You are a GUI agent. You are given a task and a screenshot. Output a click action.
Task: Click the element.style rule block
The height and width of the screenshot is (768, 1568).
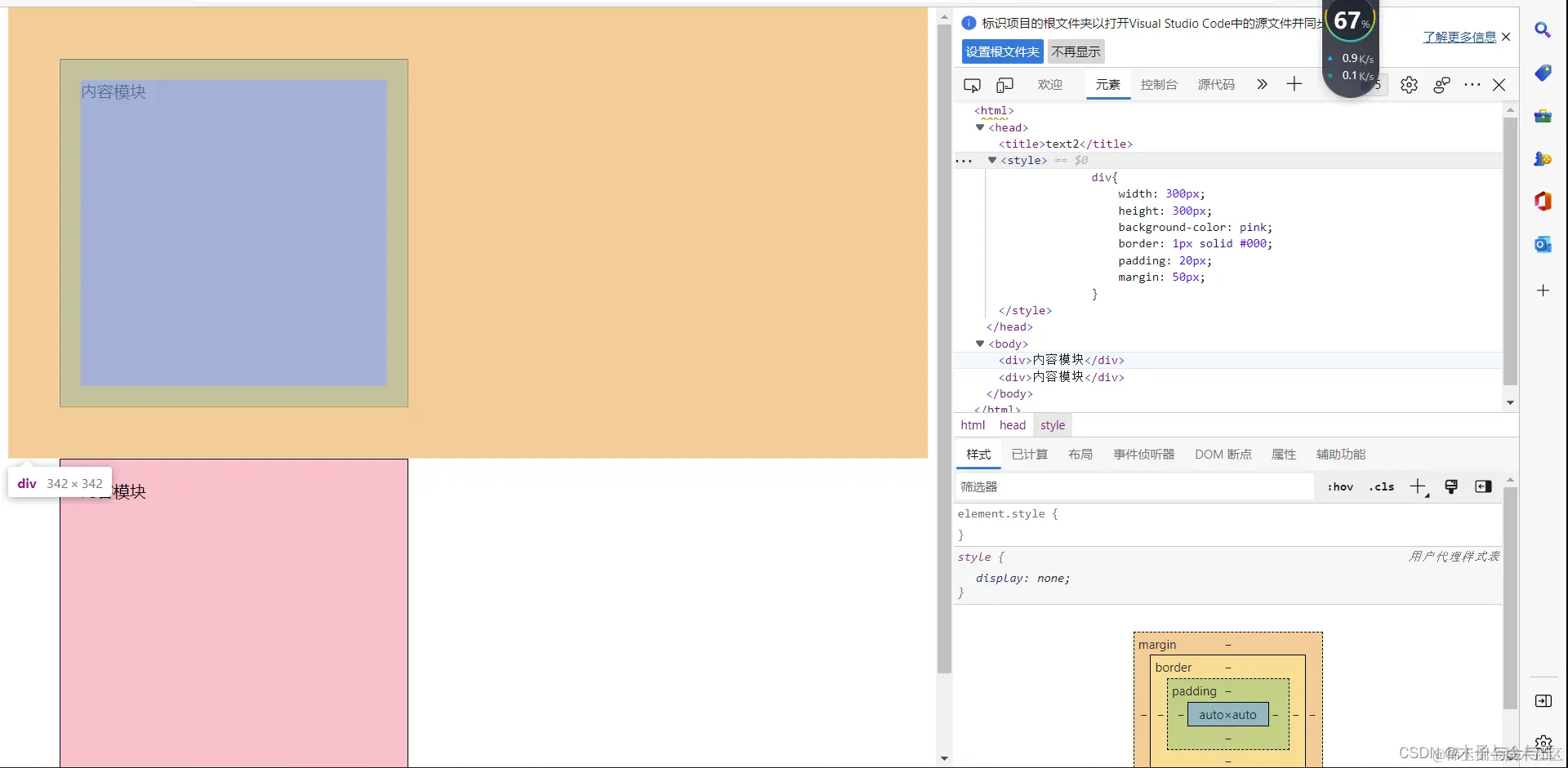pyautogui.click(x=1229, y=524)
